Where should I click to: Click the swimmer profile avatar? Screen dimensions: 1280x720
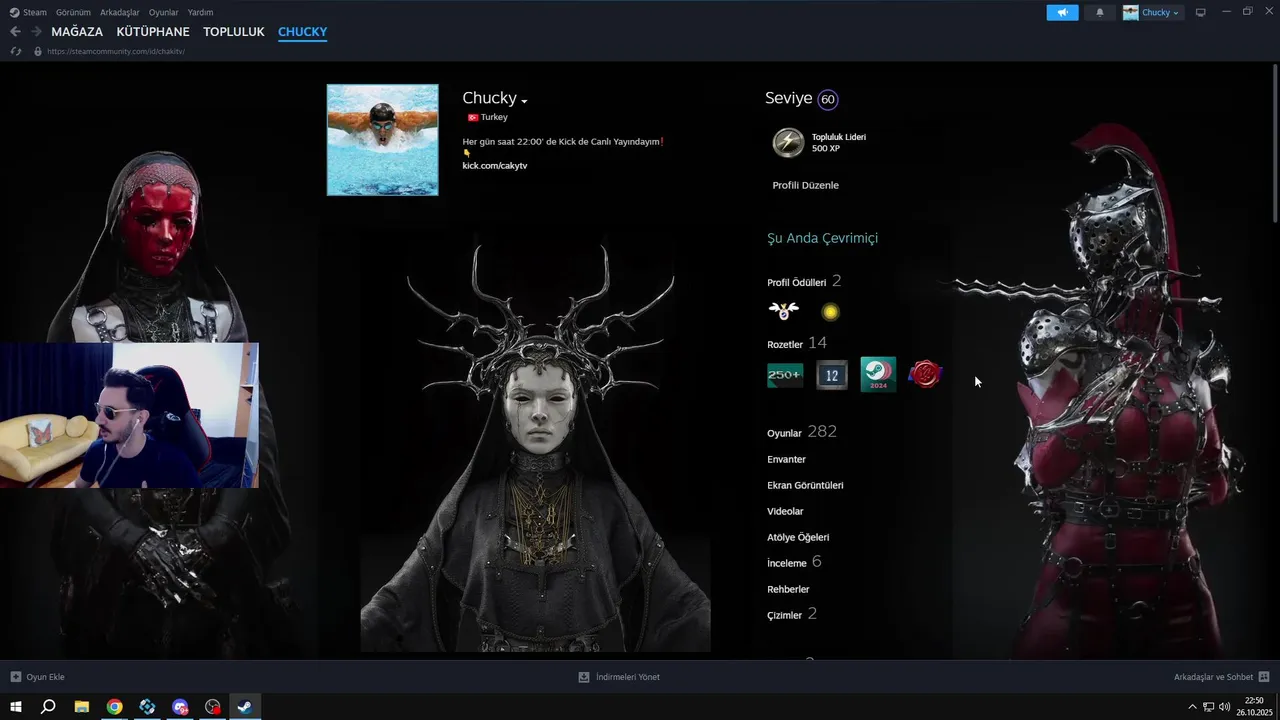[x=382, y=140]
